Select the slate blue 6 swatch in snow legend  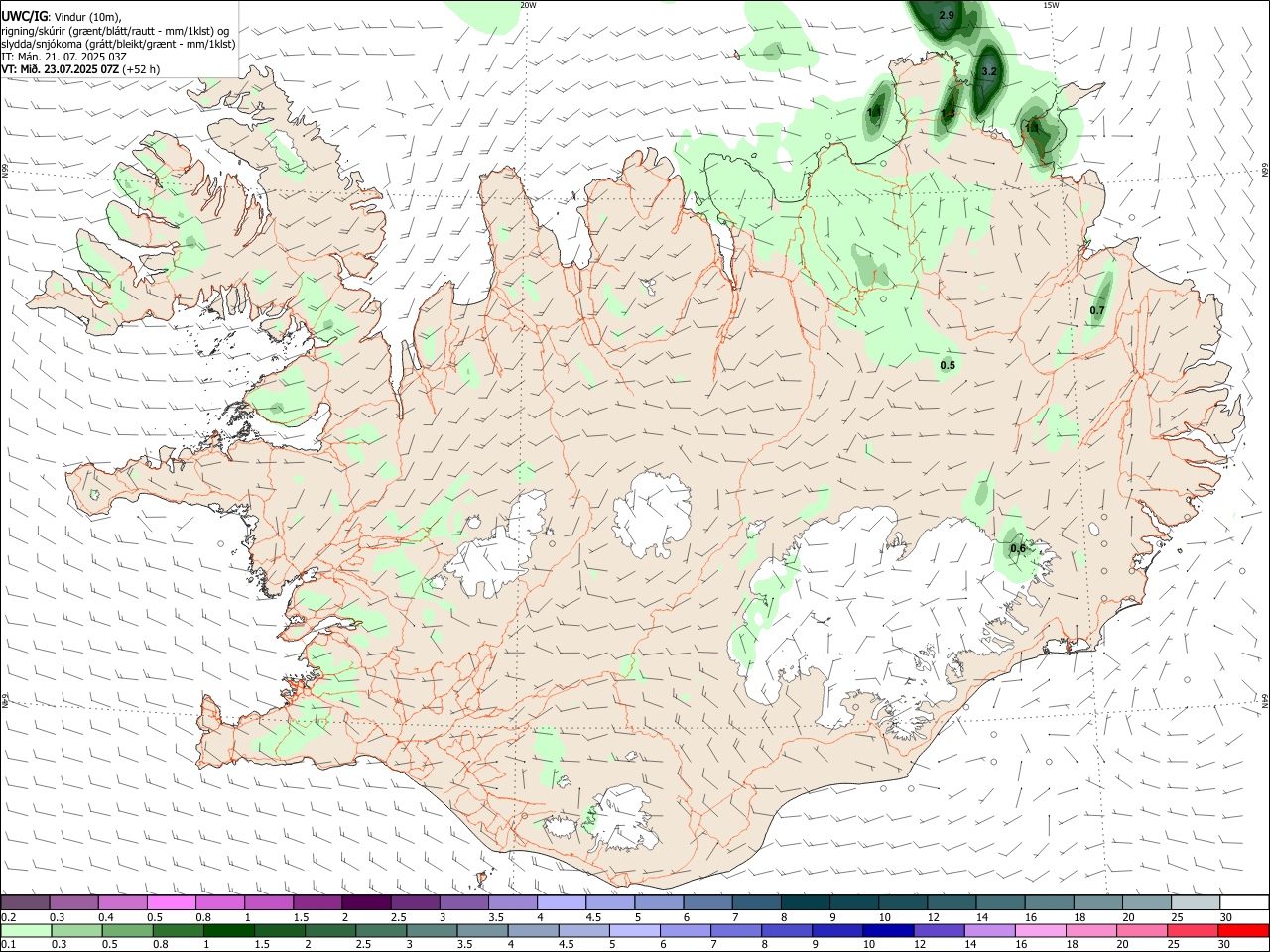coord(707,903)
